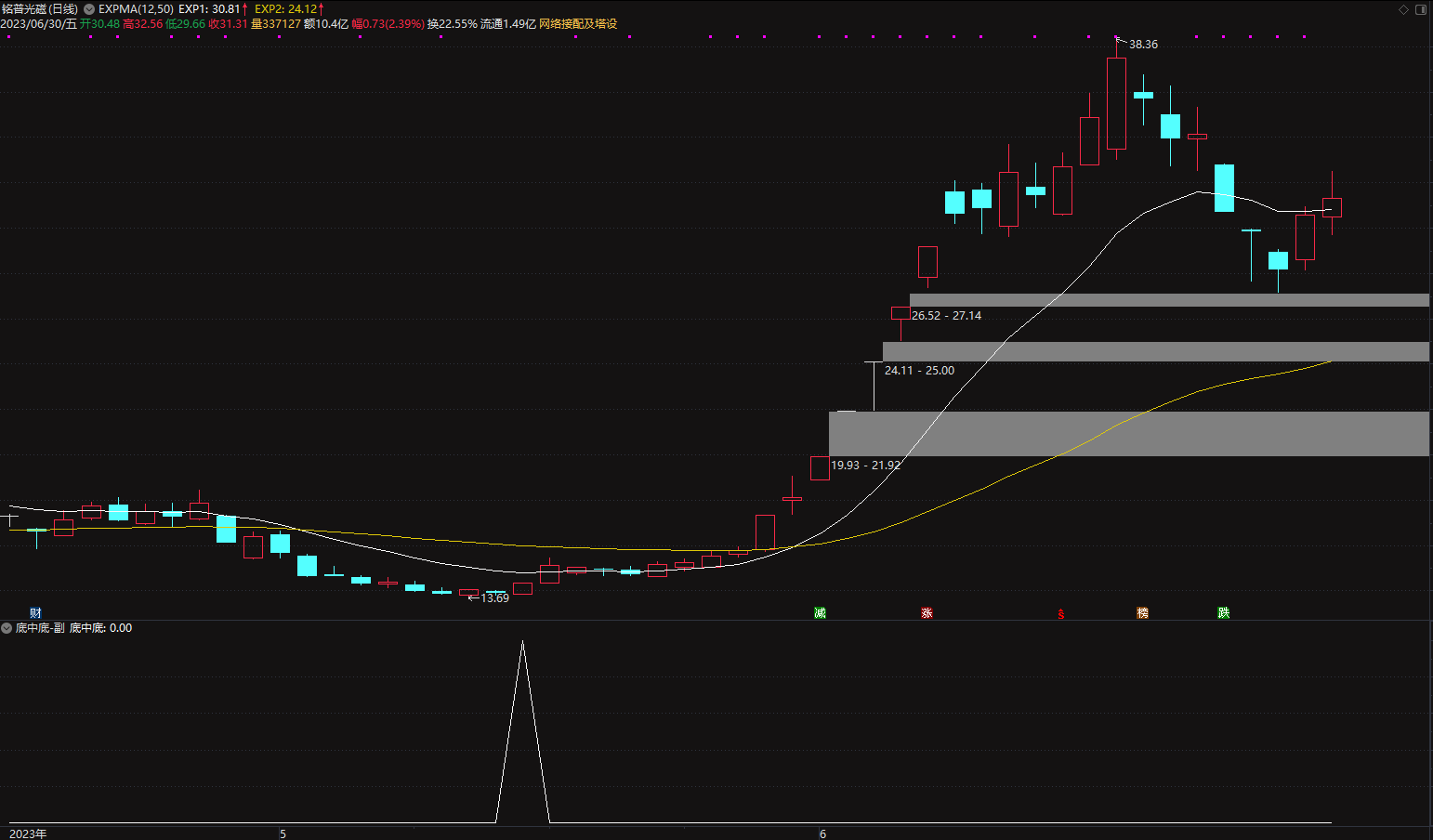Click the 2023年 time axis label
This screenshot has width=1433, height=840.
point(28,833)
